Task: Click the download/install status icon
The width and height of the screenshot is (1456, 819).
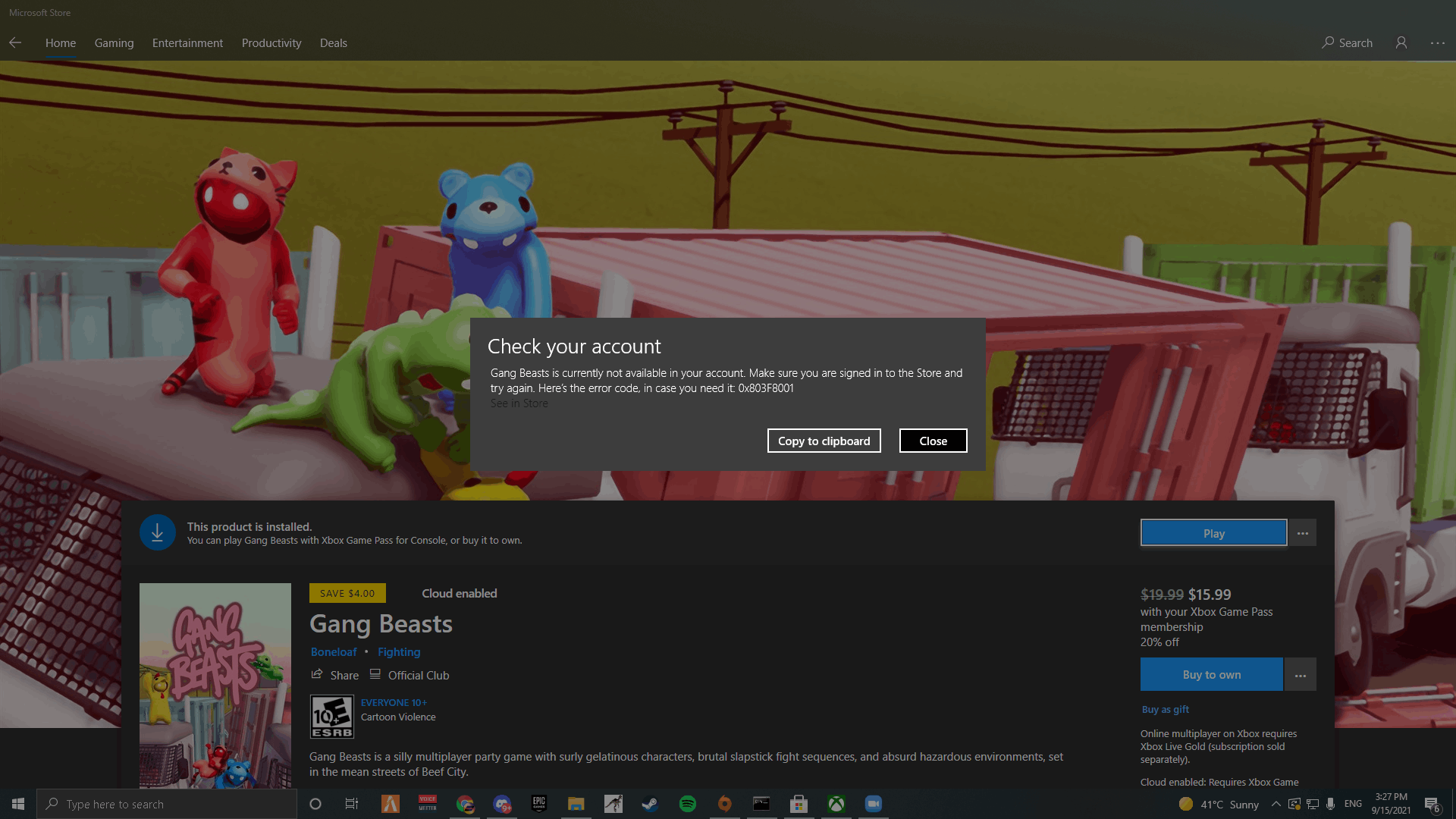Action: 158,532
